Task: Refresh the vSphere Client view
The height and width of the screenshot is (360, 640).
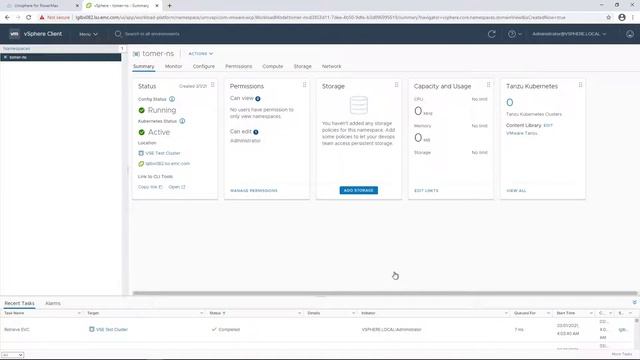Action: [492, 34]
